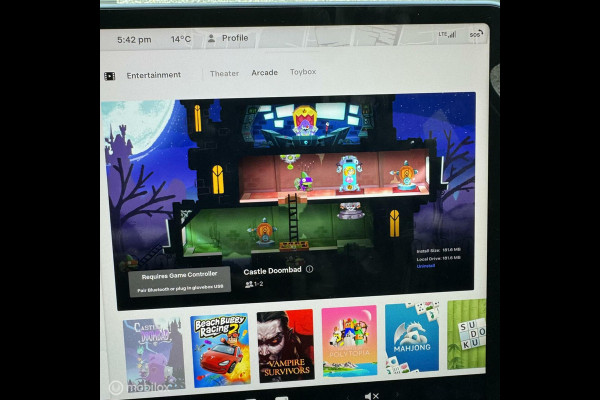Click the Entertainment heading label

coord(153,75)
